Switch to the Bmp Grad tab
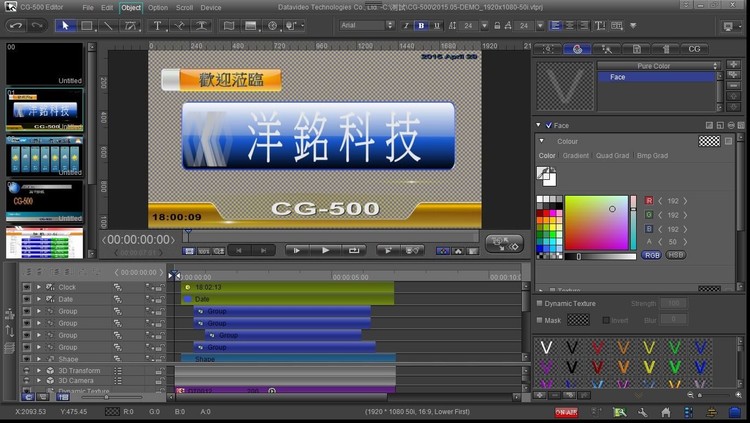Image resolution: width=750 pixels, height=423 pixels. pos(652,156)
